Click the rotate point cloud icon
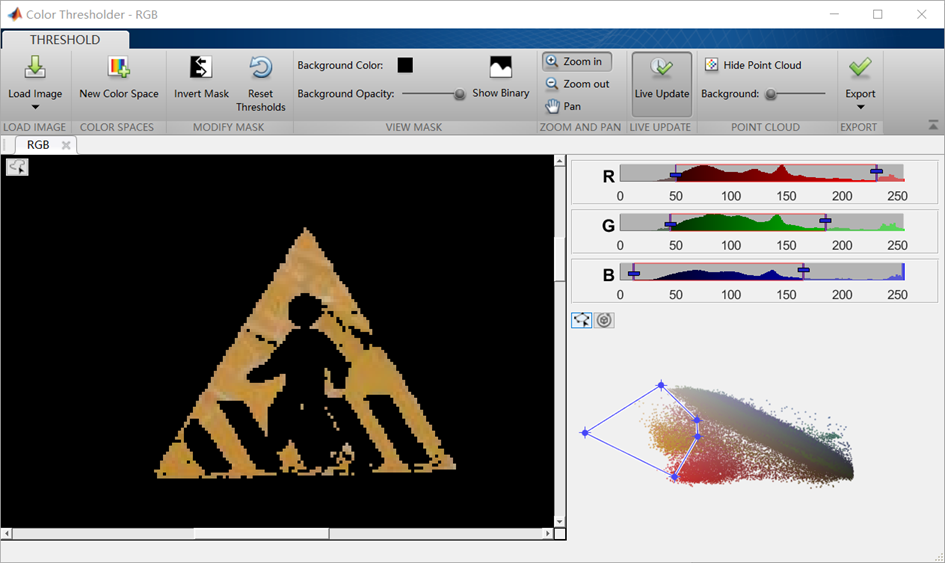This screenshot has height=563, width=945. coord(604,320)
